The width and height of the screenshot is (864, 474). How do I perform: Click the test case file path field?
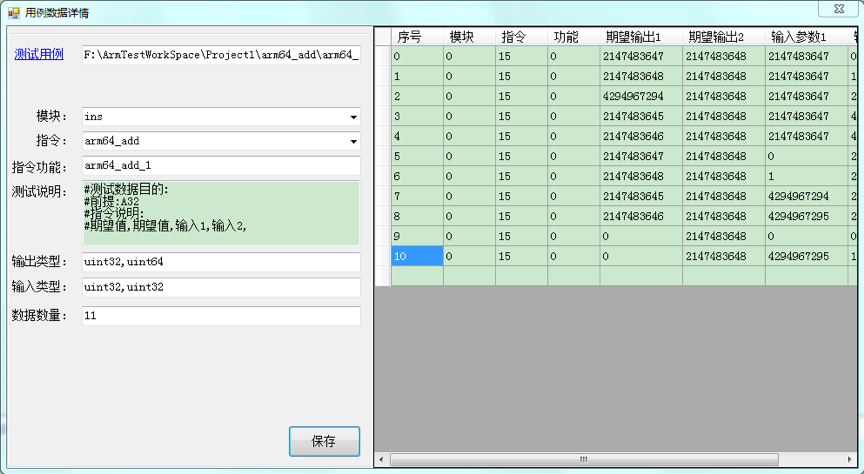pyautogui.click(x=220, y=54)
